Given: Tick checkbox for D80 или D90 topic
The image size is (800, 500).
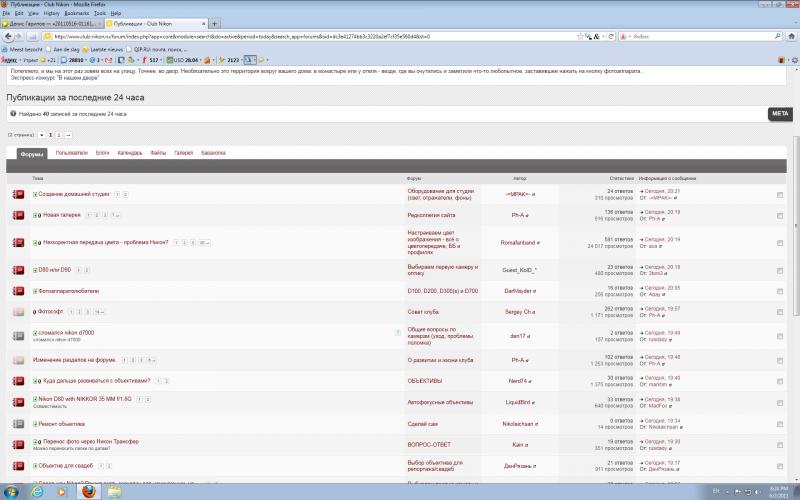Looking at the screenshot, I should click(780, 270).
